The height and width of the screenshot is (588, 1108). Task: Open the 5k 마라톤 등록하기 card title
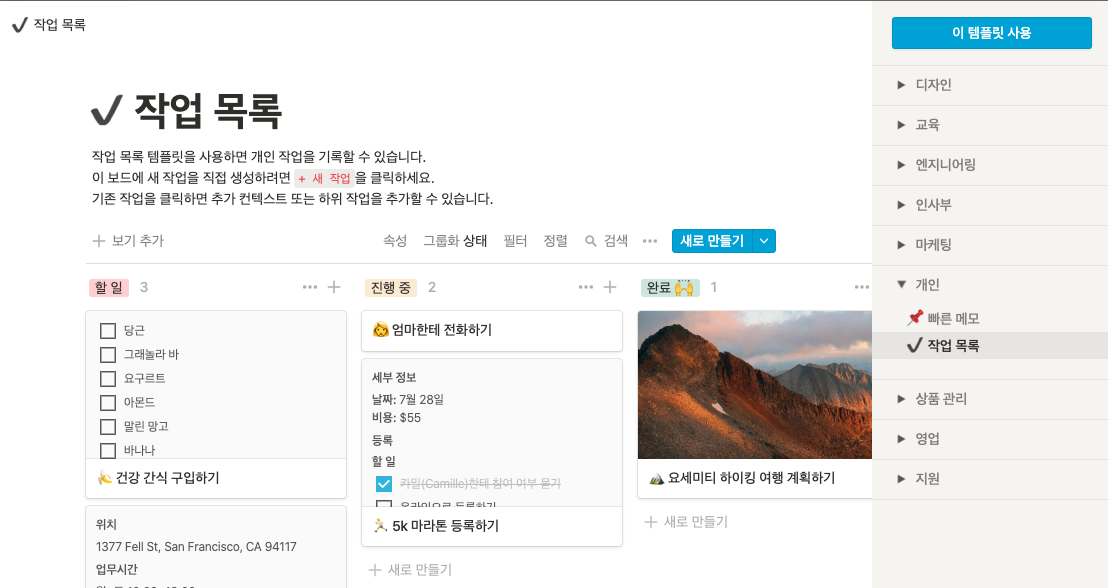tap(445, 526)
